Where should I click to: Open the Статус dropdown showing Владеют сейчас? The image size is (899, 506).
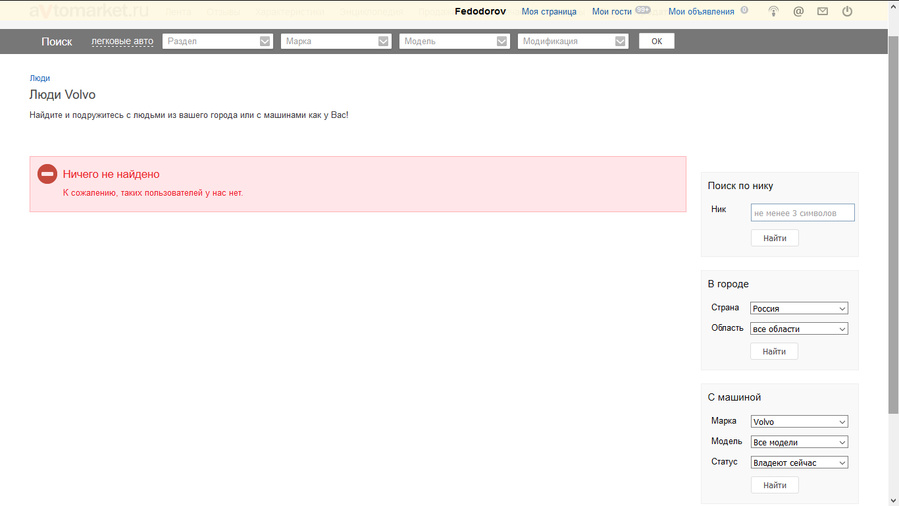point(799,462)
